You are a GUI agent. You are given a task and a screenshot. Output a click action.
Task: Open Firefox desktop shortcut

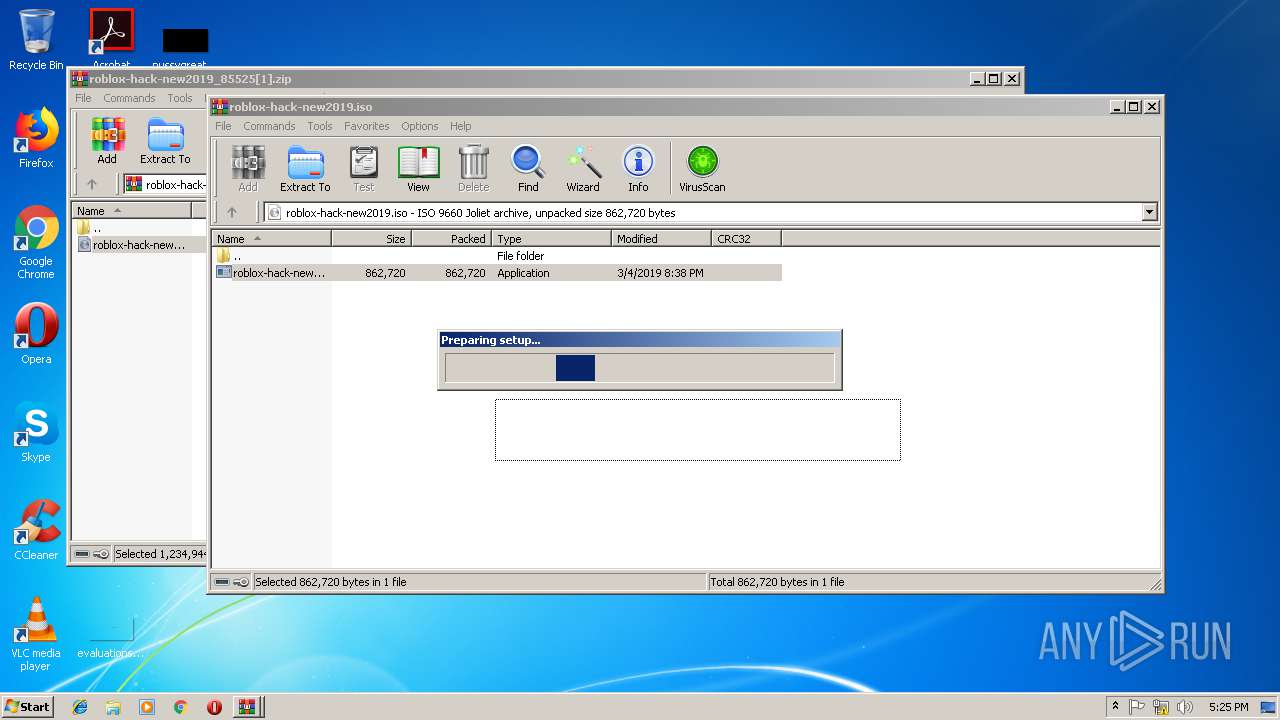pyautogui.click(x=36, y=138)
